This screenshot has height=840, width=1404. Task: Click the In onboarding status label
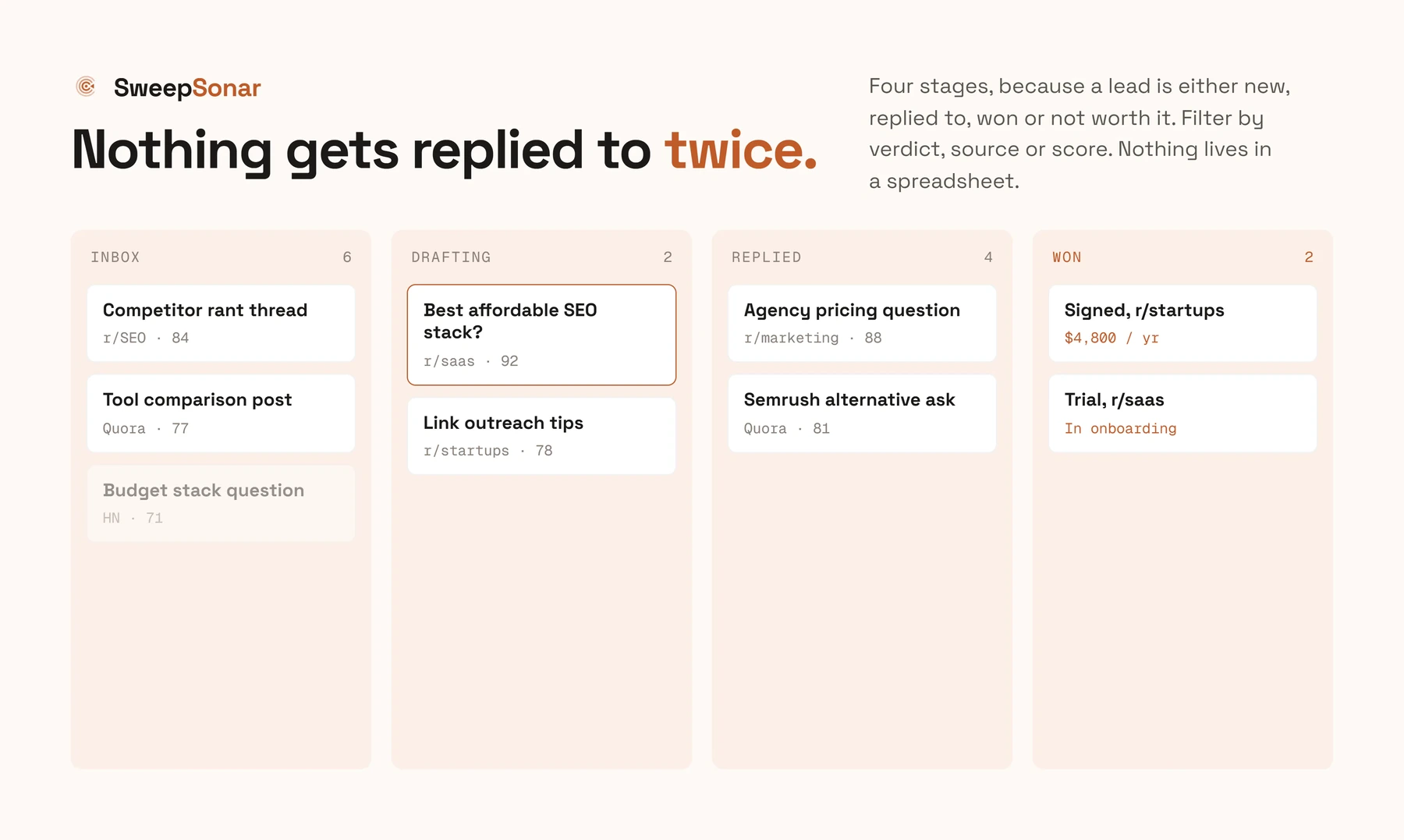[x=1120, y=428]
